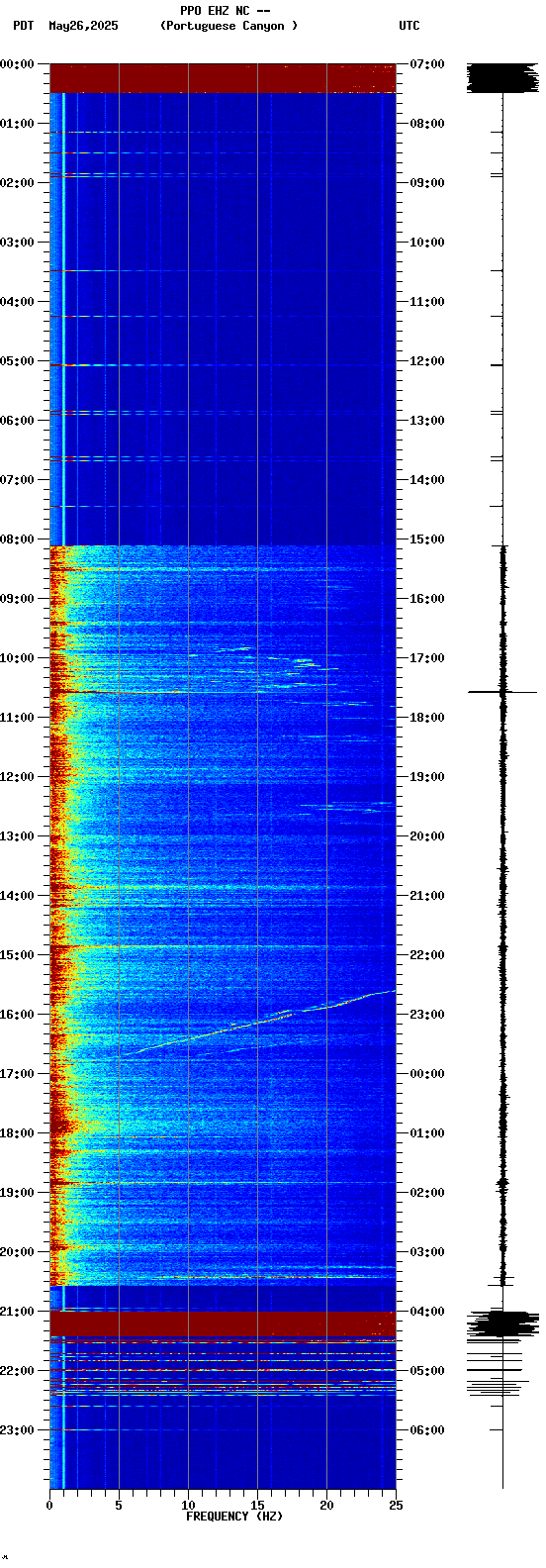This screenshot has height=1568, width=546.
Task: Click the '20' frequency axis tick label
Action: pos(326,1506)
